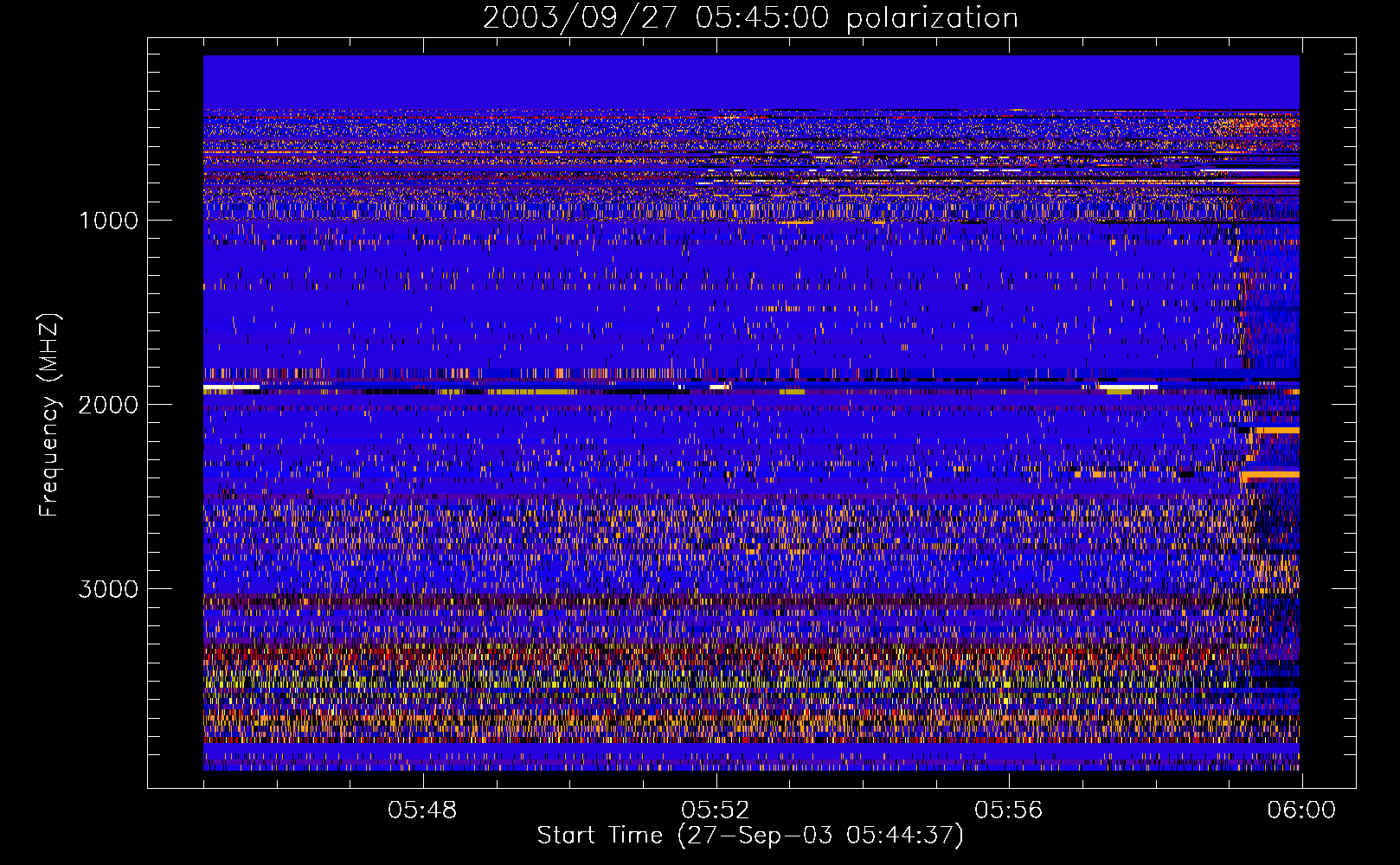The image size is (1400, 865).
Task: Click the 'Start Time (27-Sep-03 05:44:37)' label
Action: [x=750, y=836]
